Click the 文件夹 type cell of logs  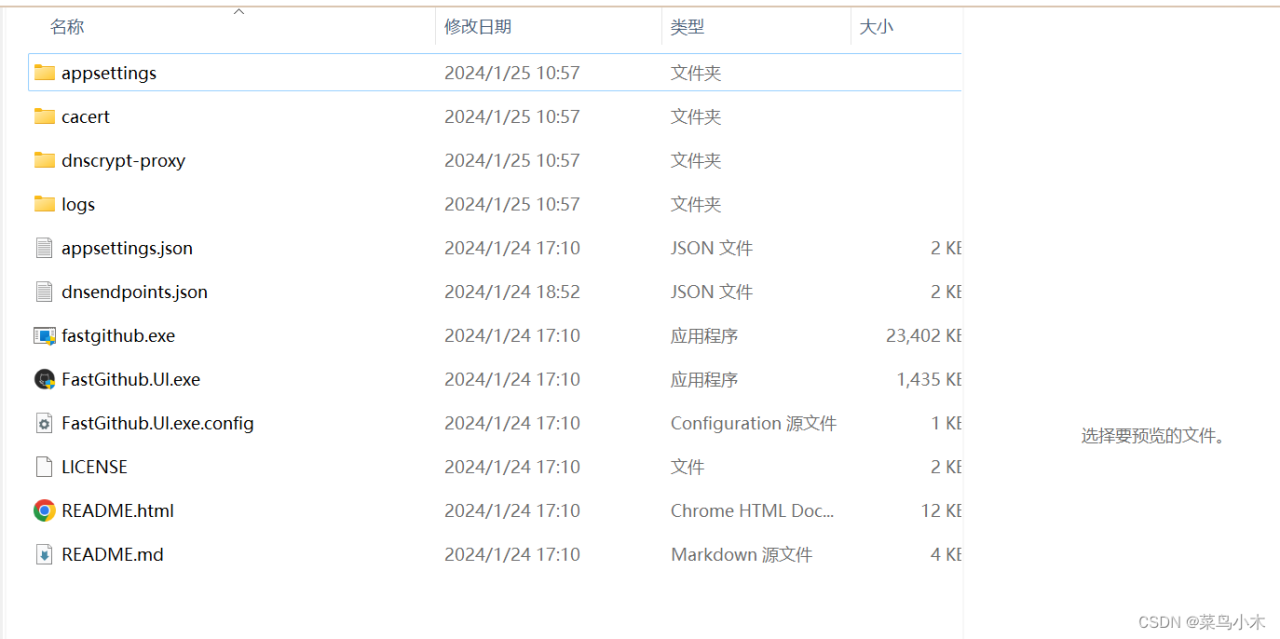(x=695, y=205)
